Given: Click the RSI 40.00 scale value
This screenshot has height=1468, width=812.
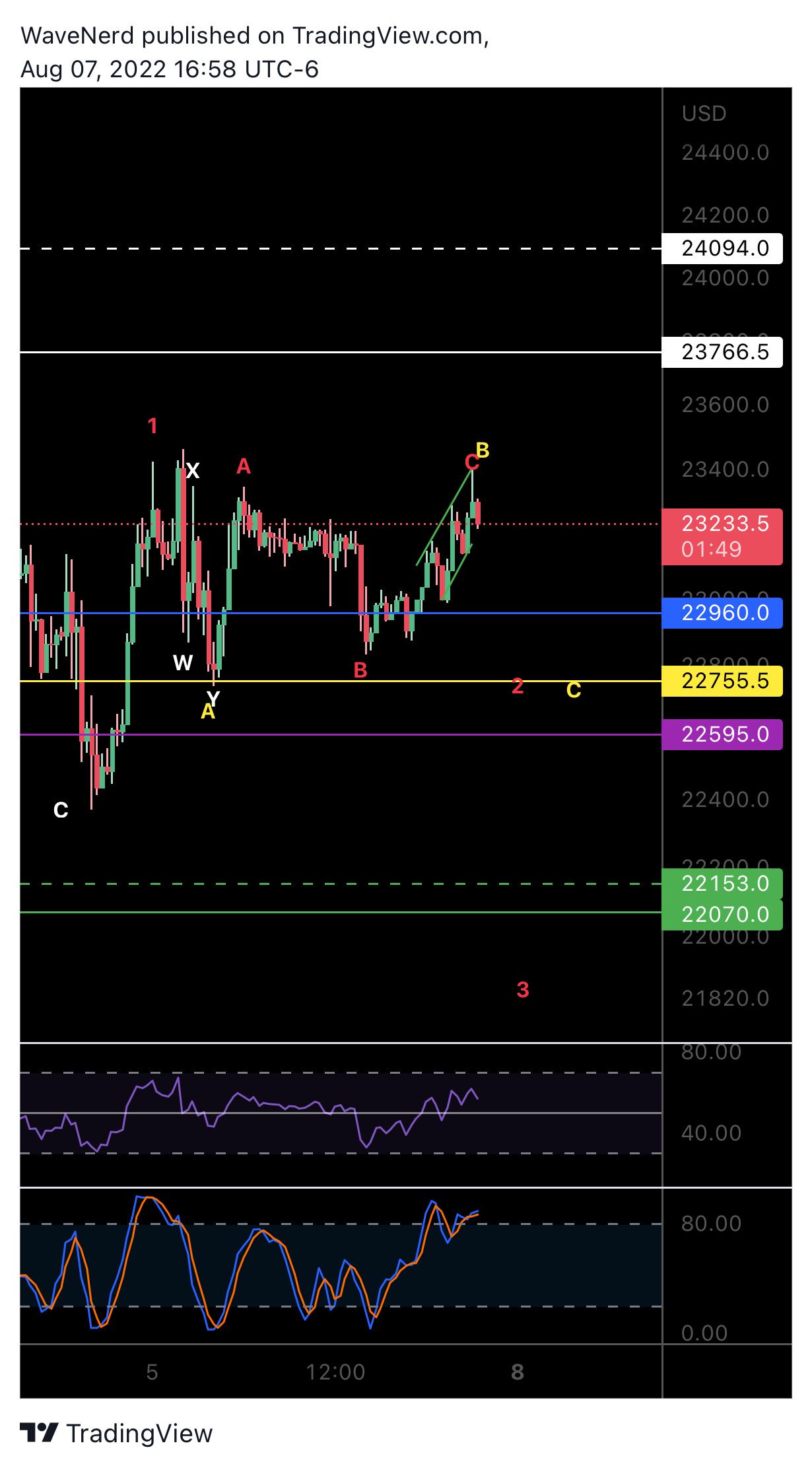Looking at the screenshot, I should tap(711, 1133).
